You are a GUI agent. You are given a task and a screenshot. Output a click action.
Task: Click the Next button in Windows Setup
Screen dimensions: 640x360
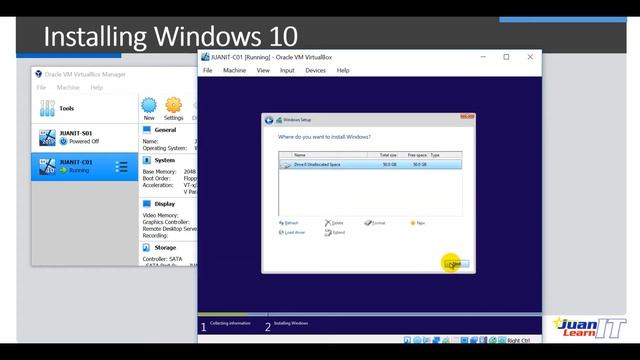coord(457,264)
